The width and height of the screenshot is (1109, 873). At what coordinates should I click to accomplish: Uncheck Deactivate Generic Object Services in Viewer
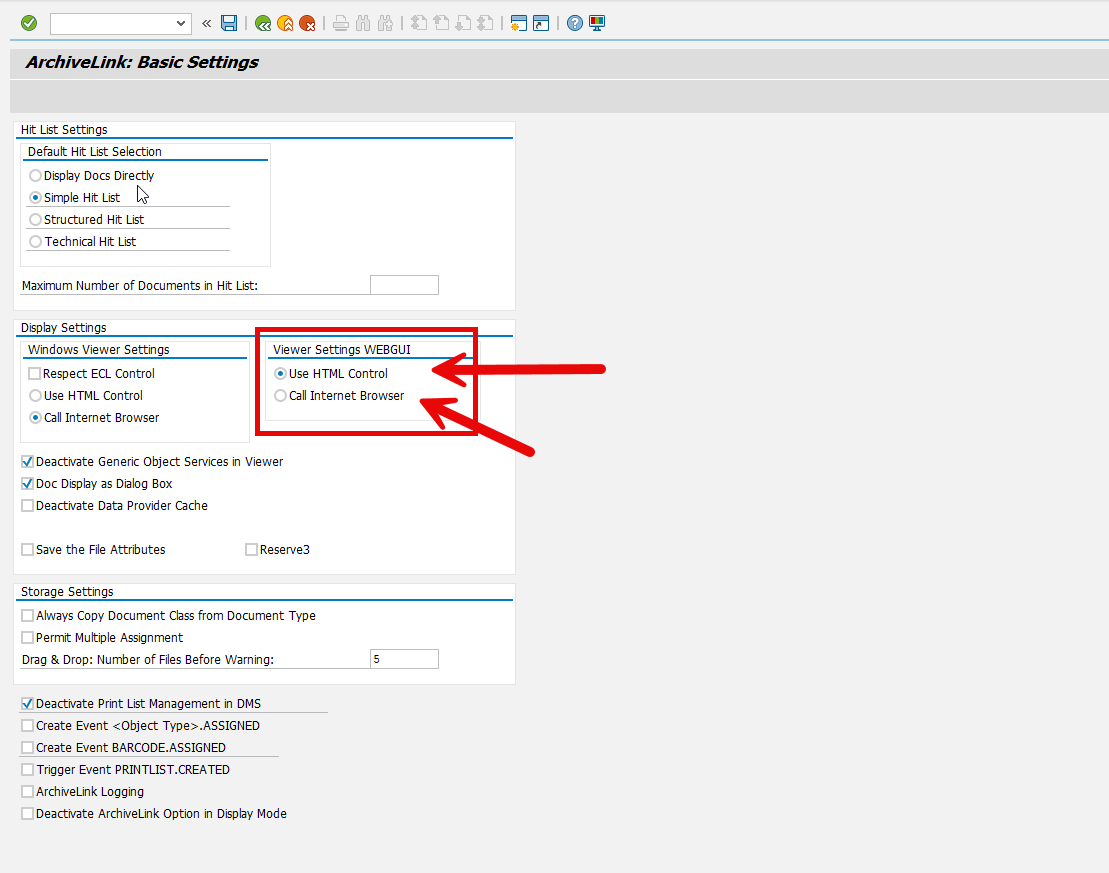(28, 461)
